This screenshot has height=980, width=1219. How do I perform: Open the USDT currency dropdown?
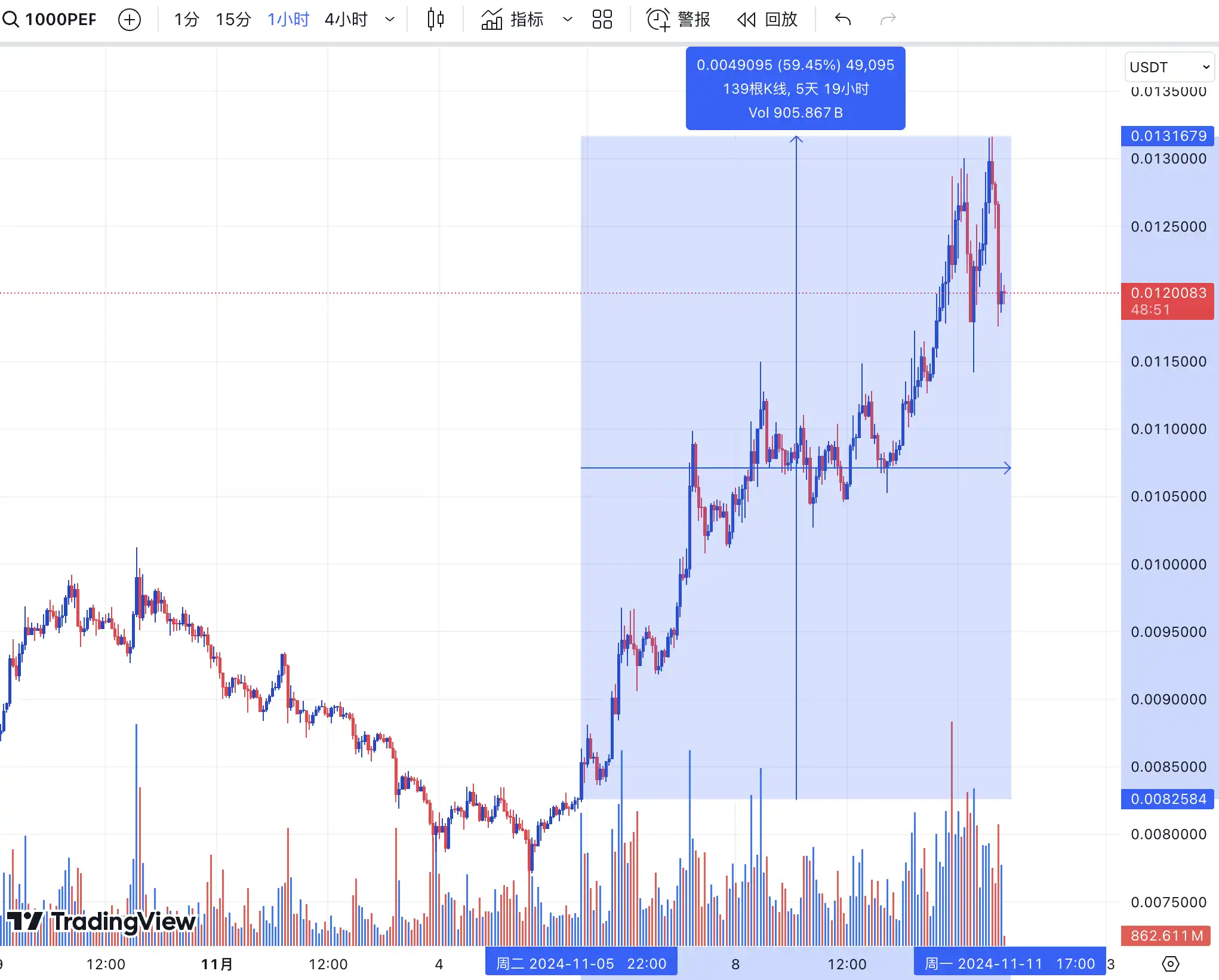point(1169,67)
